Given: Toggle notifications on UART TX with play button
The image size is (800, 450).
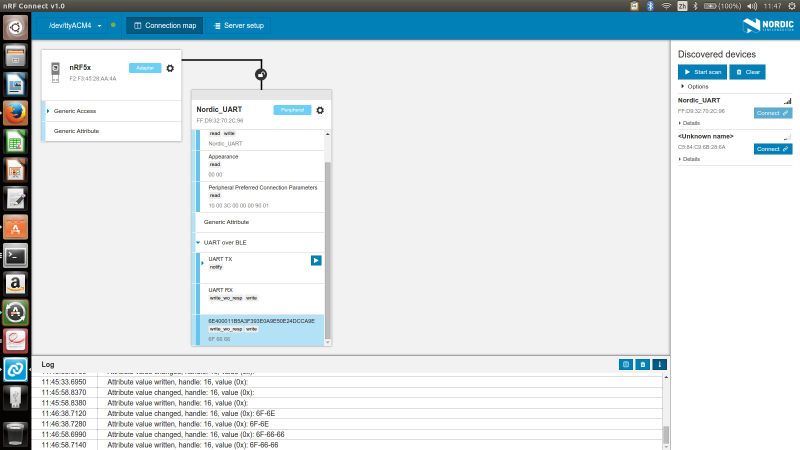Looking at the screenshot, I should pyautogui.click(x=316, y=261).
